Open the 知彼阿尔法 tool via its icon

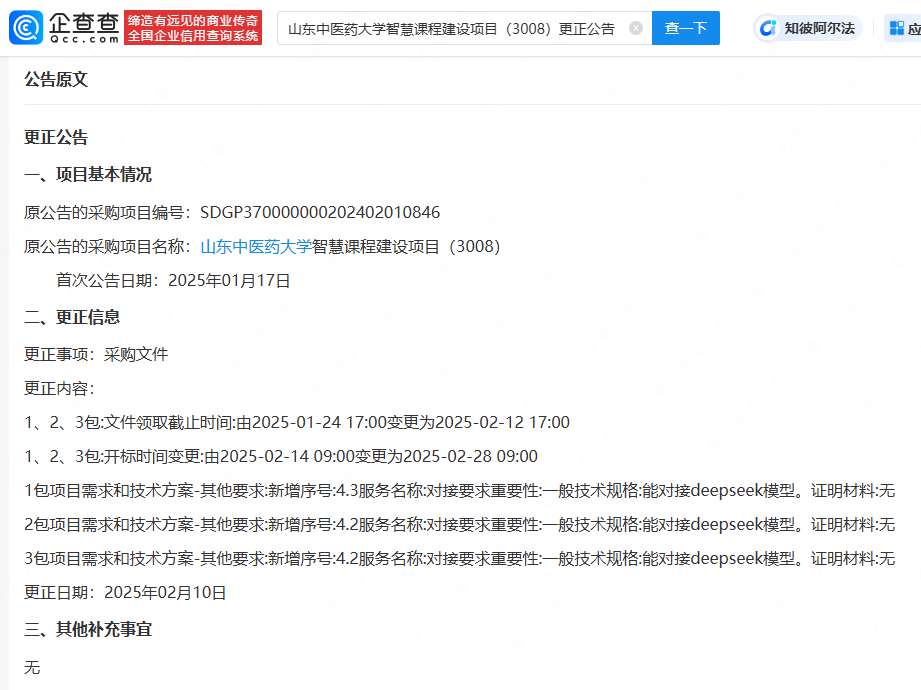[x=807, y=27]
